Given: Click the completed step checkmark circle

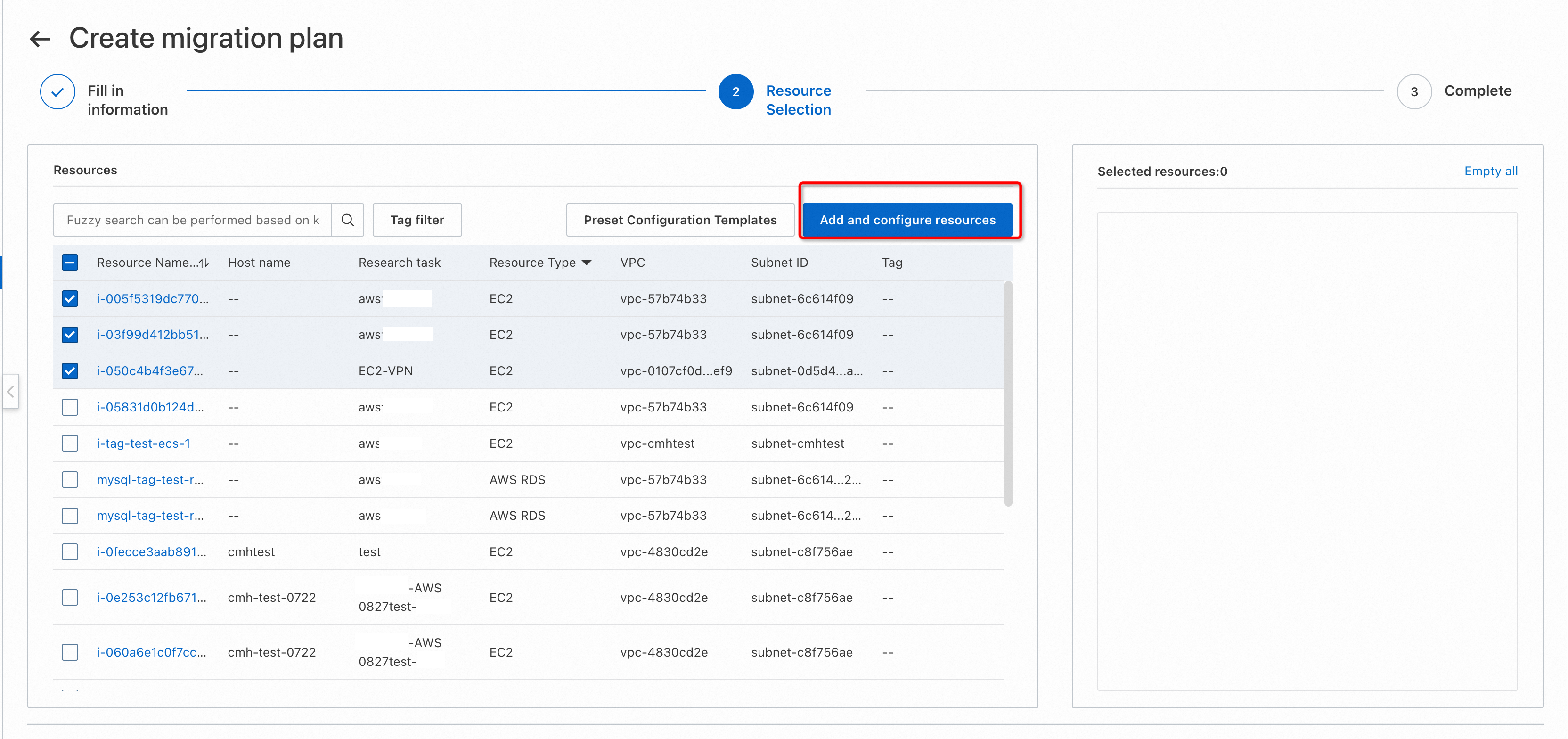Looking at the screenshot, I should tap(58, 92).
